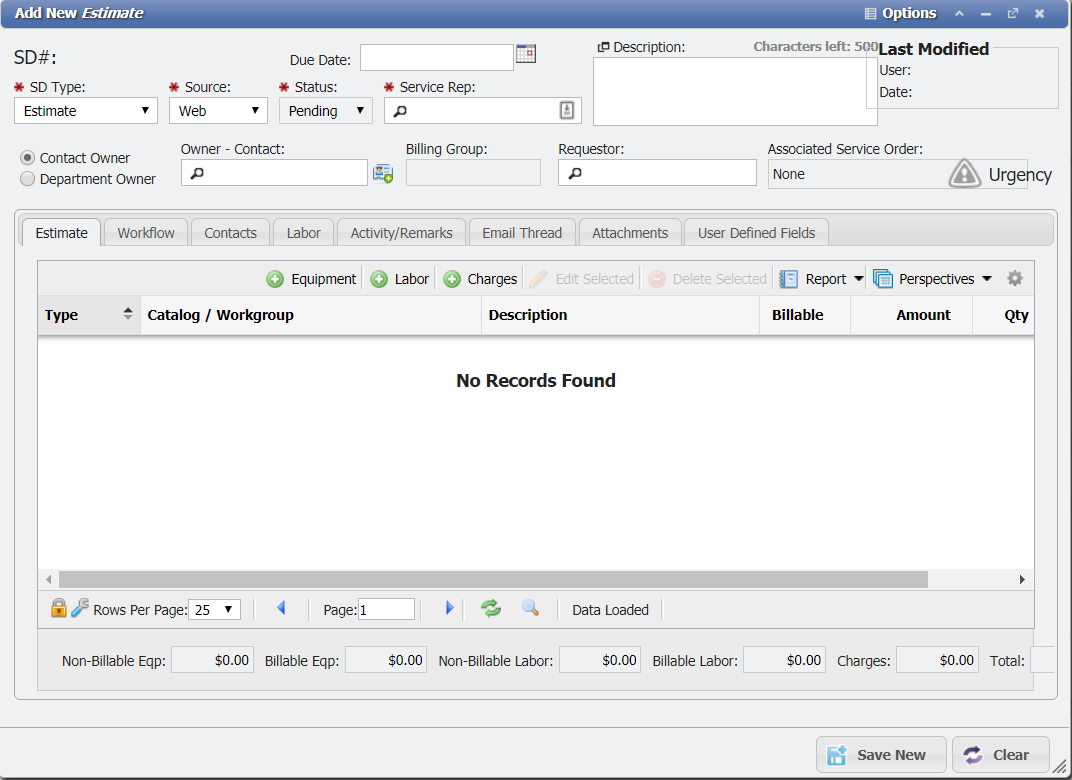Viewport: 1072px width, 780px height.
Task: Open grid column settings via the gear icon
Action: click(1017, 278)
